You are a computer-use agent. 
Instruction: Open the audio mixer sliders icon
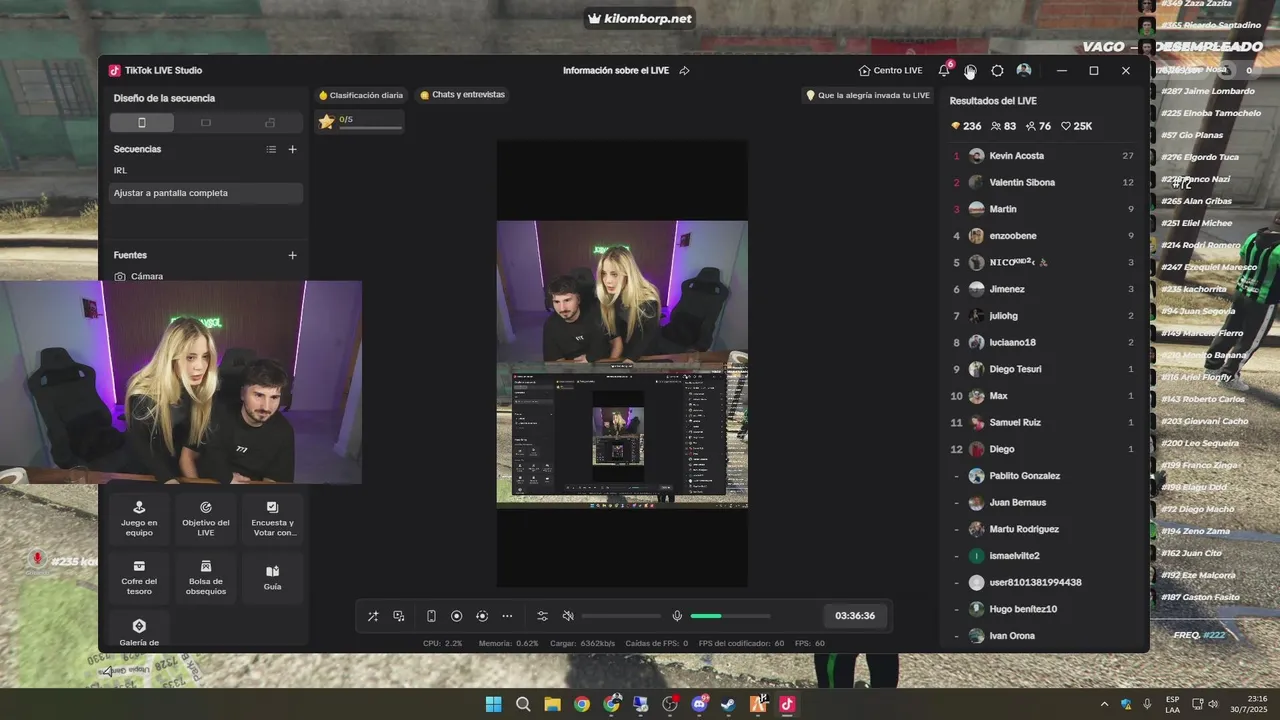(543, 616)
